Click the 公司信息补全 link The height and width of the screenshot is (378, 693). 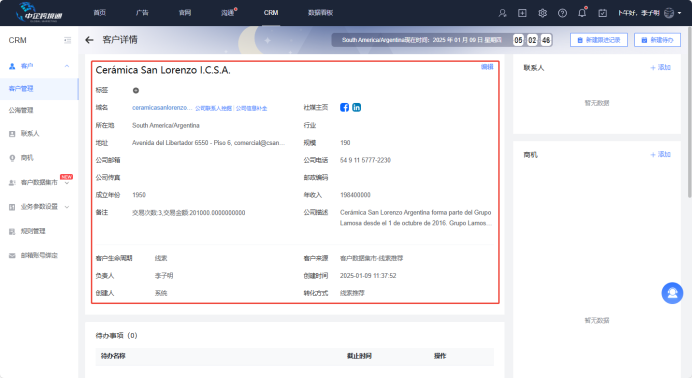[251, 108]
